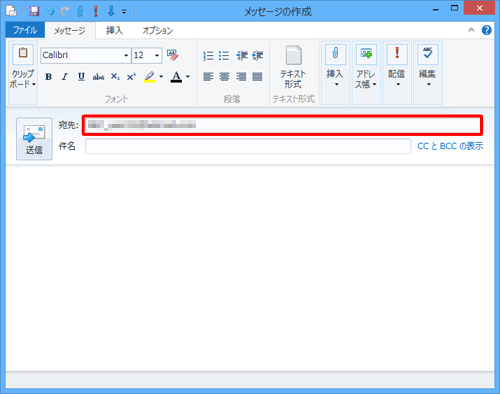
Task: Click the Undo arrow in title bar
Action: tap(50, 11)
